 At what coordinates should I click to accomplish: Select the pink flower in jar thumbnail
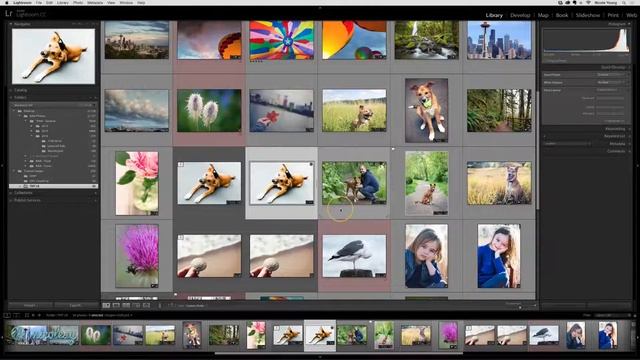137,183
